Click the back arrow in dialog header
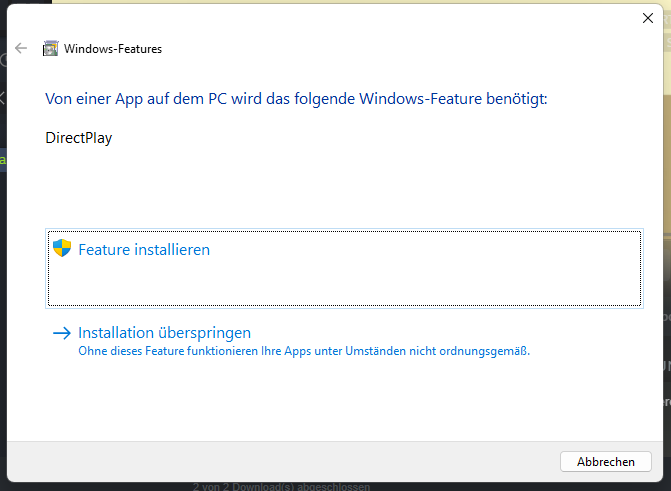671x491 pixels. click(x=21, y=48)
